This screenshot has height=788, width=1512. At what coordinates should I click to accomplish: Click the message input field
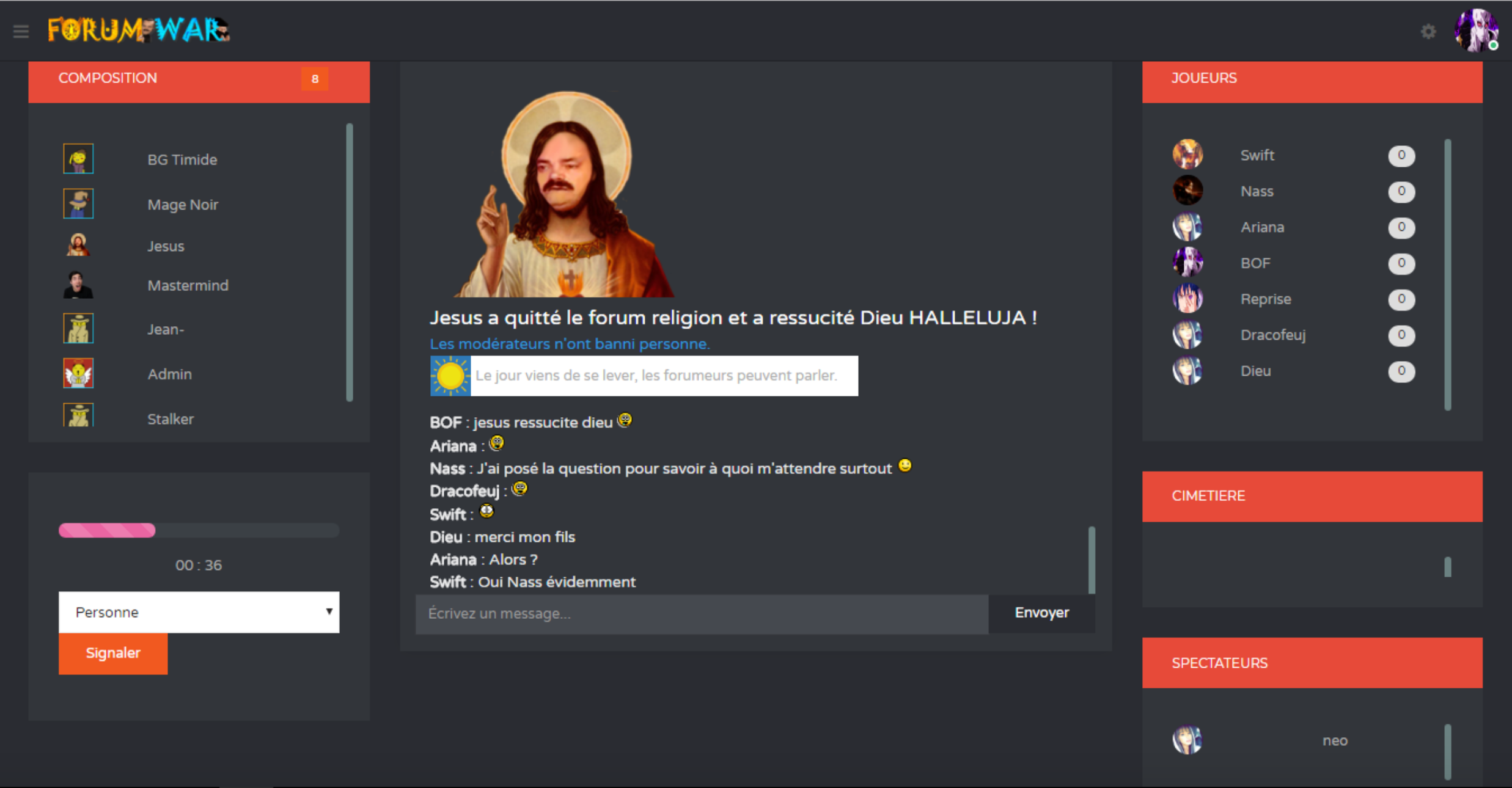701,613
